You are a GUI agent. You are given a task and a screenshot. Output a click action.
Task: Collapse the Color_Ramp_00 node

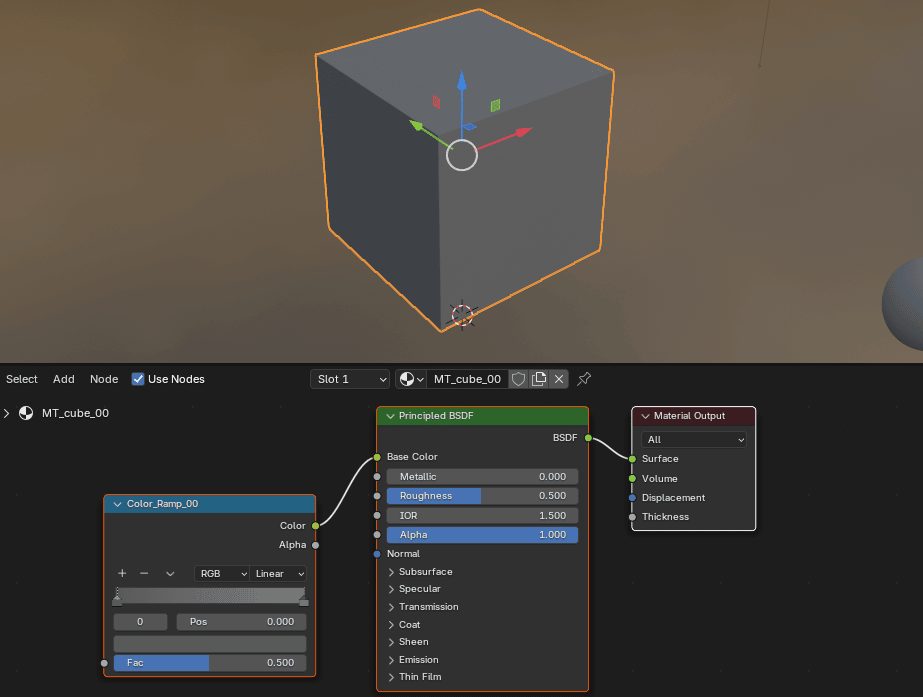click(x=117, y=504)
